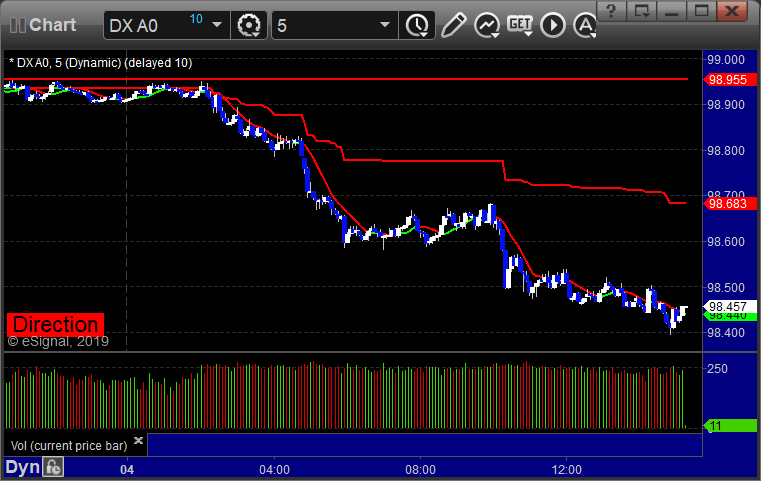Maximize the chart window

click(701, 11)
